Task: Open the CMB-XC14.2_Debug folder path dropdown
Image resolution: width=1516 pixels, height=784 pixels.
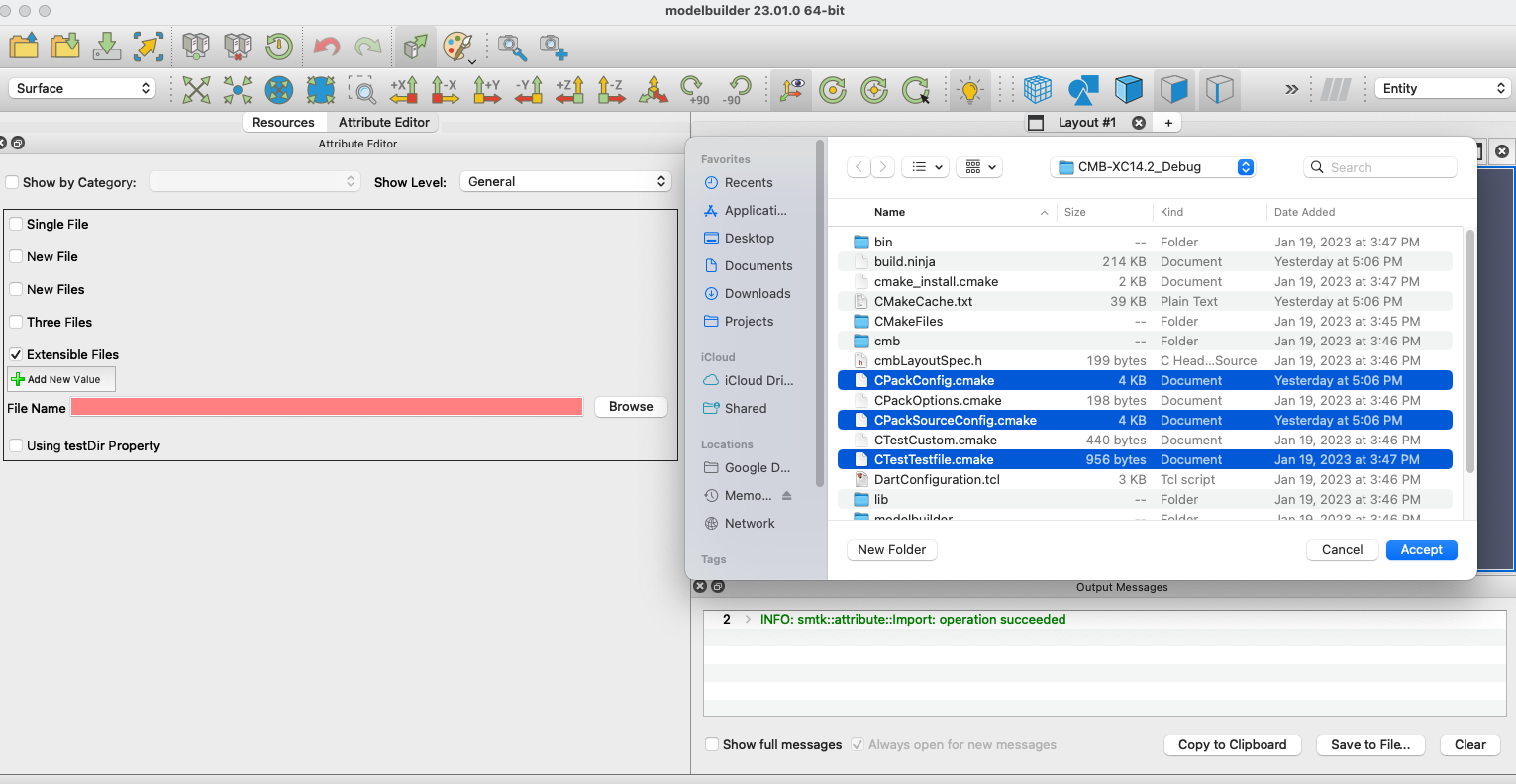Action: [1153, 167]
